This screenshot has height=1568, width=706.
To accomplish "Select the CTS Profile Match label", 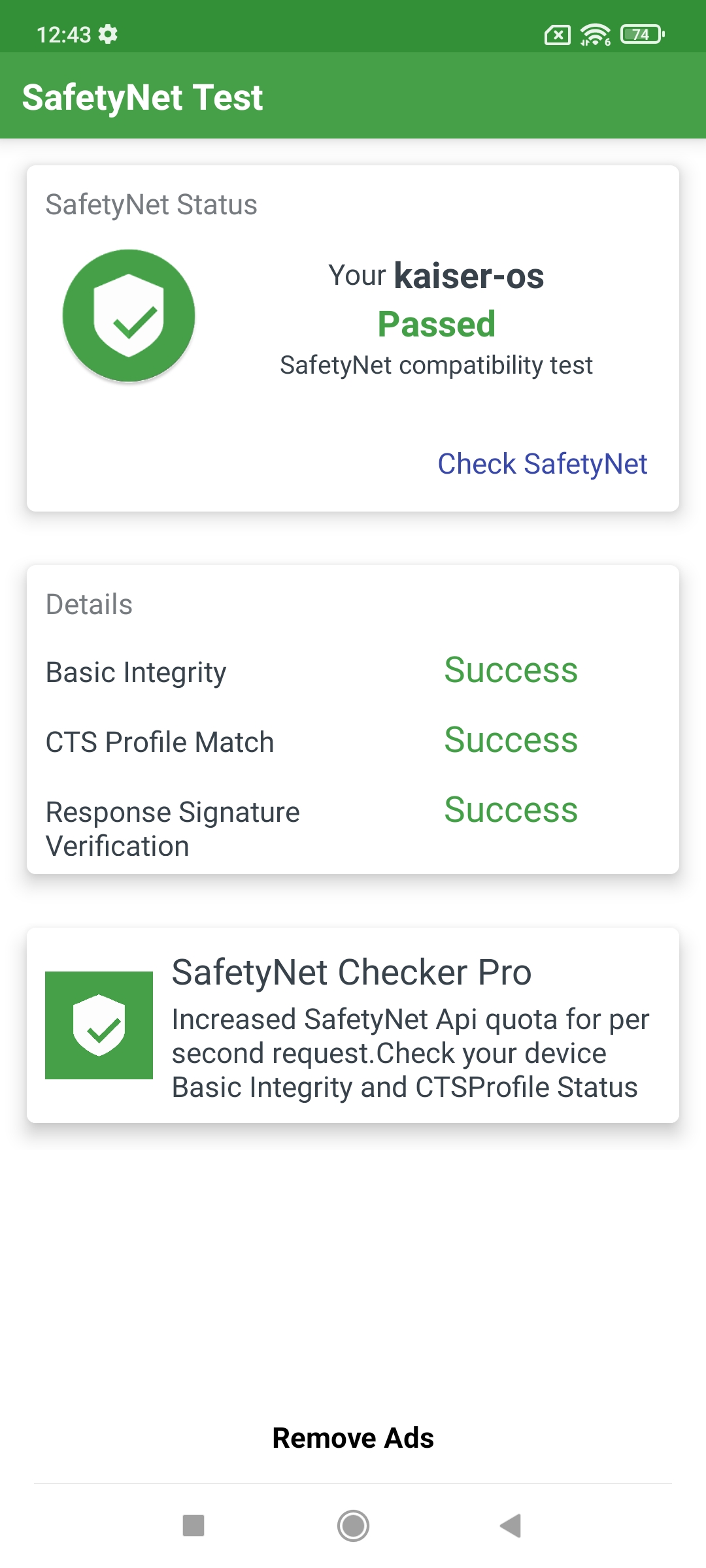I will [160, 742].
